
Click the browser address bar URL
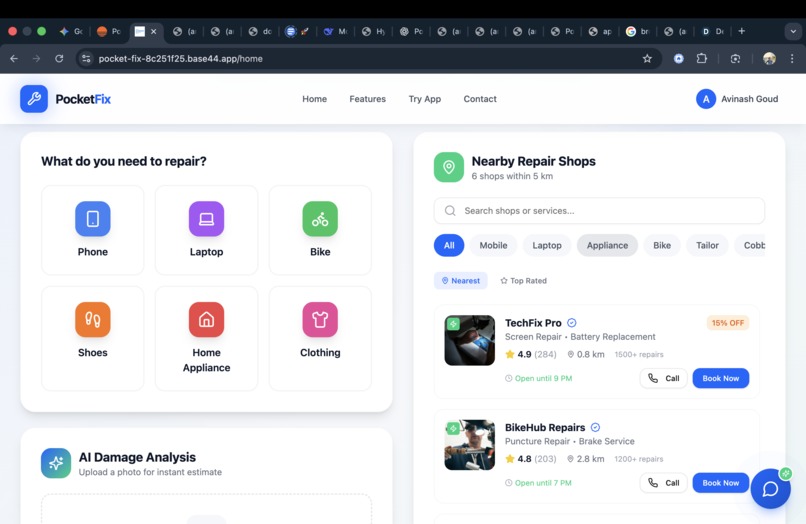pos(180,59)
